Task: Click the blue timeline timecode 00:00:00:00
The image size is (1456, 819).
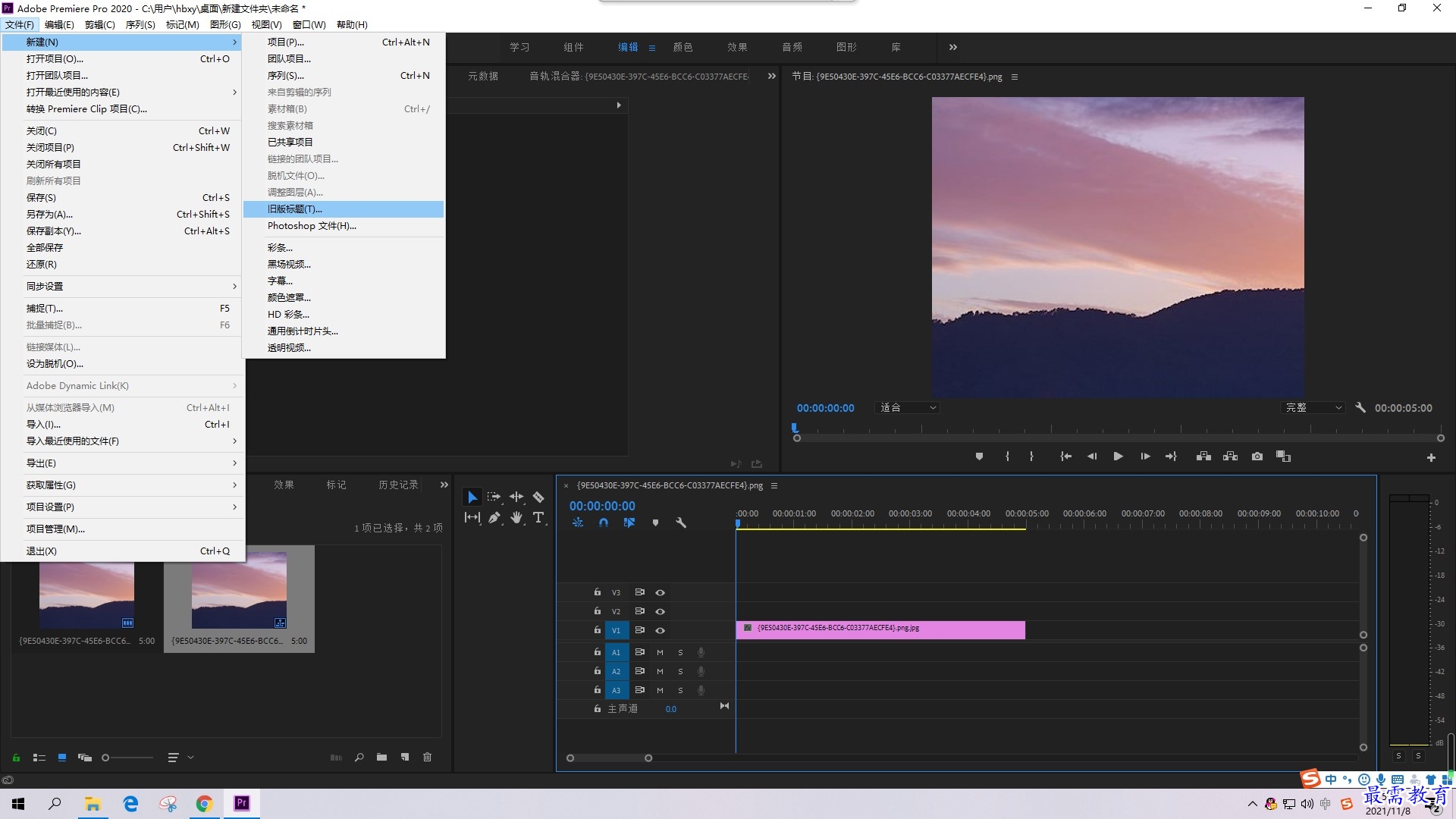Action: pos(602,506)
